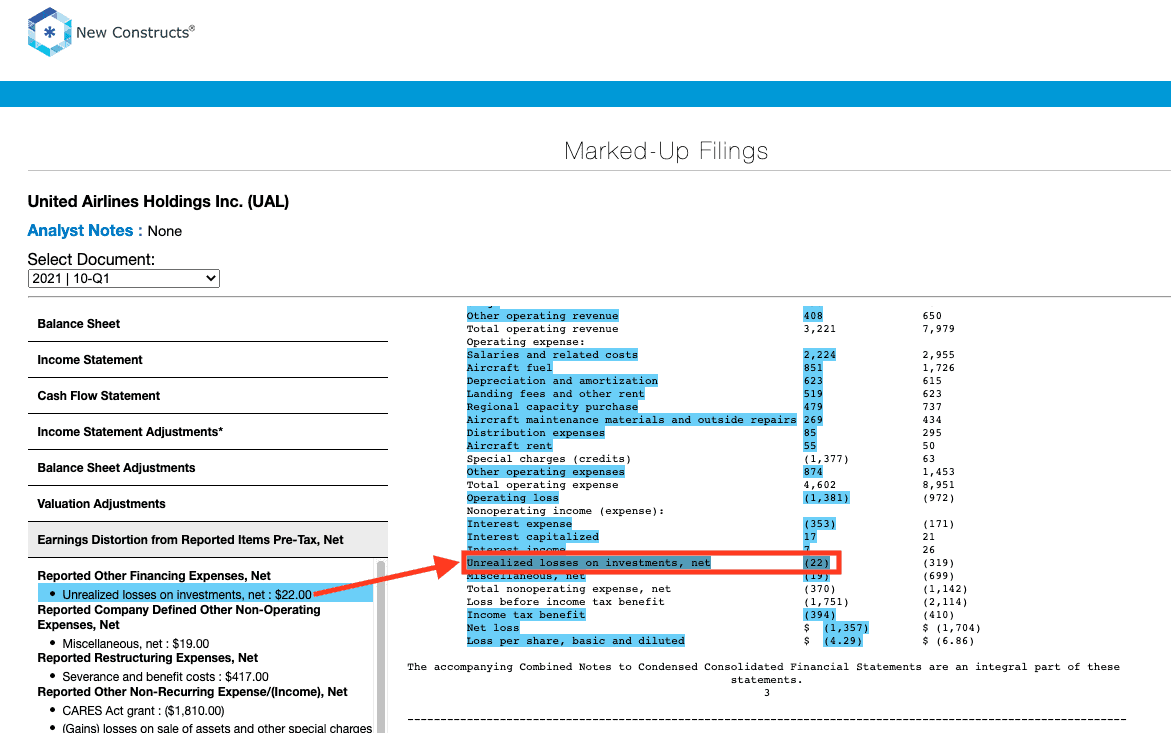Click highlighted Income tax benefit line
Viewport: 1171px width, 733px height.
pyautogui.click(x=526, y=615)
